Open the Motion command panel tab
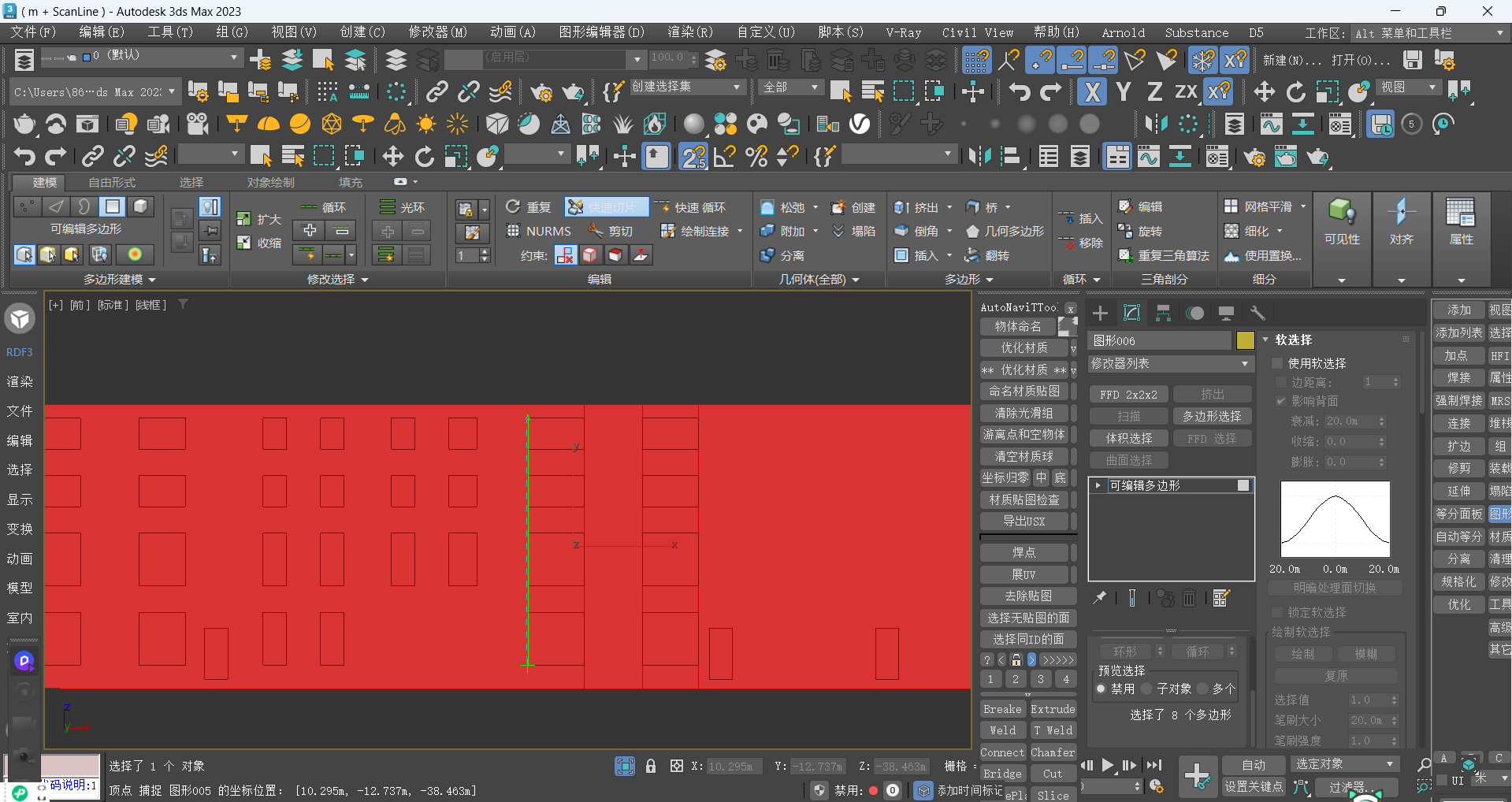The height and width of the screenshot is (802, 1512). point(1194,313)
